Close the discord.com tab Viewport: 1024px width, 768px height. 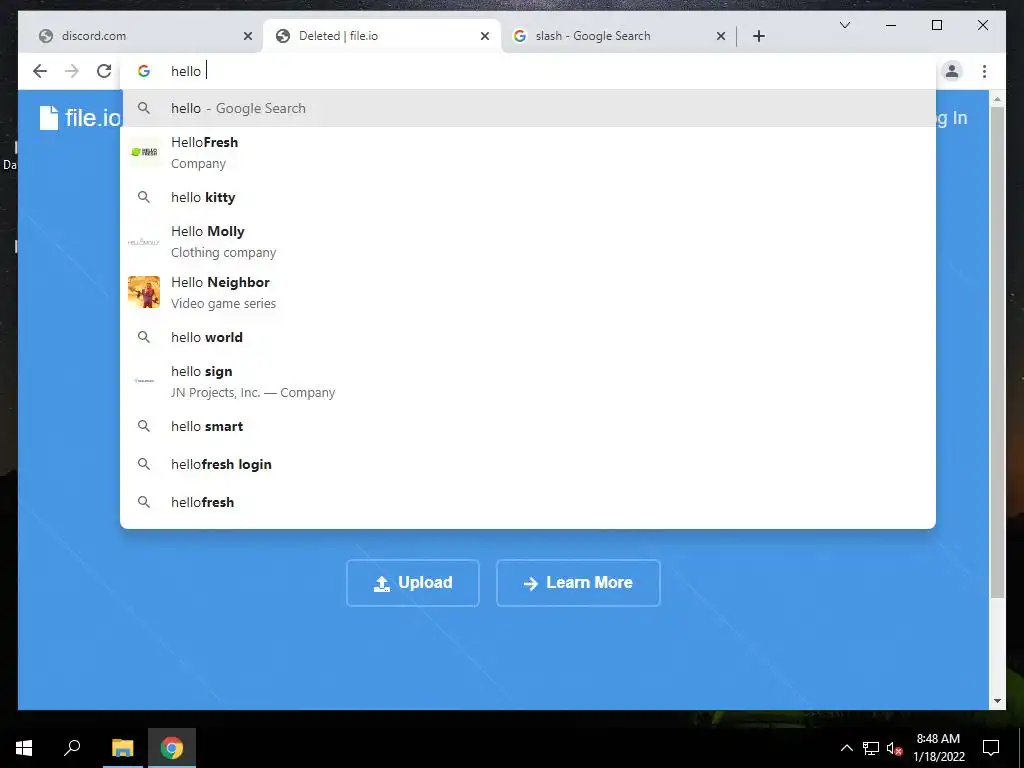[248, 36]
